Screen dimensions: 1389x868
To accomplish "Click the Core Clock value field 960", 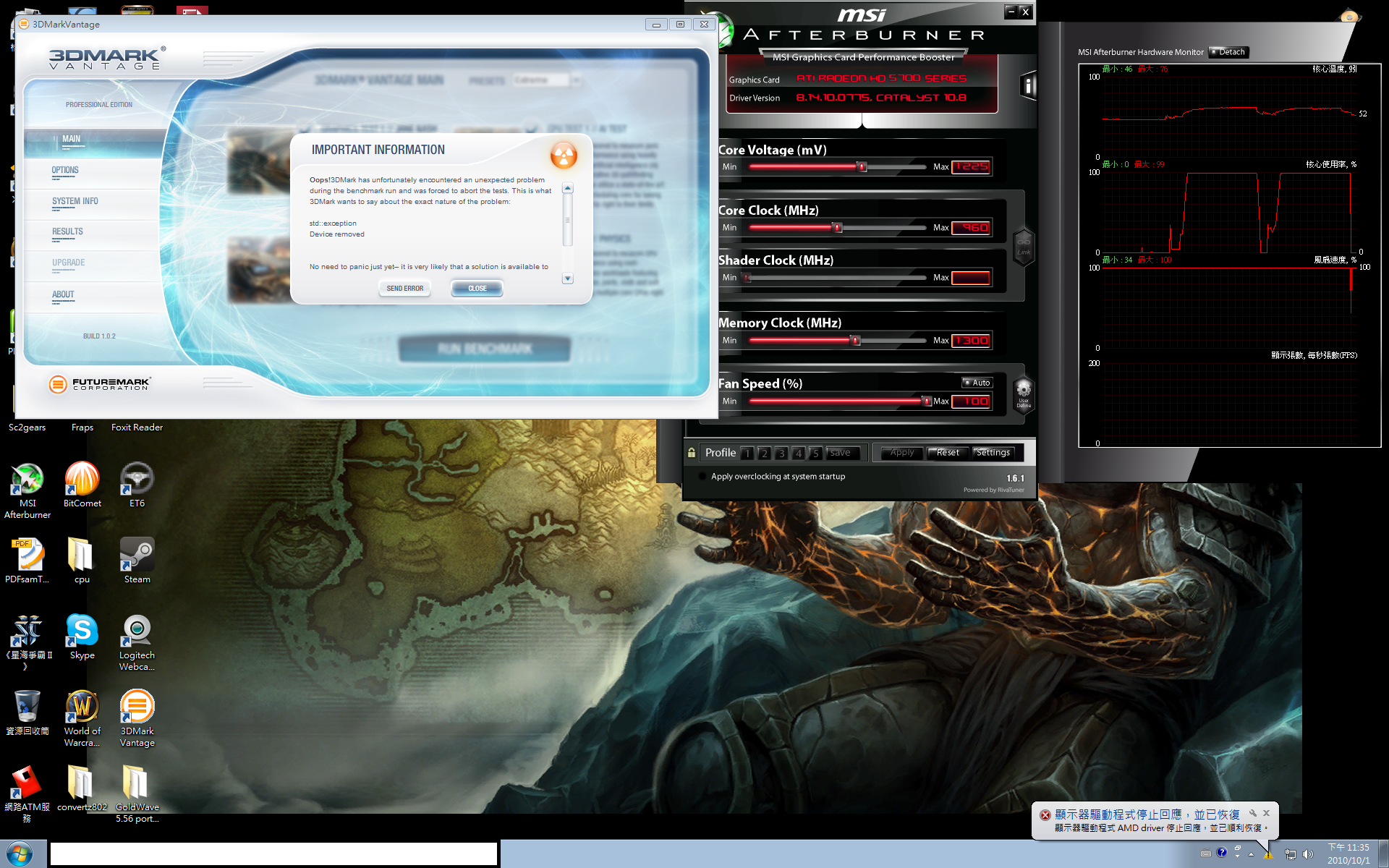I will (x=971, y=228).
